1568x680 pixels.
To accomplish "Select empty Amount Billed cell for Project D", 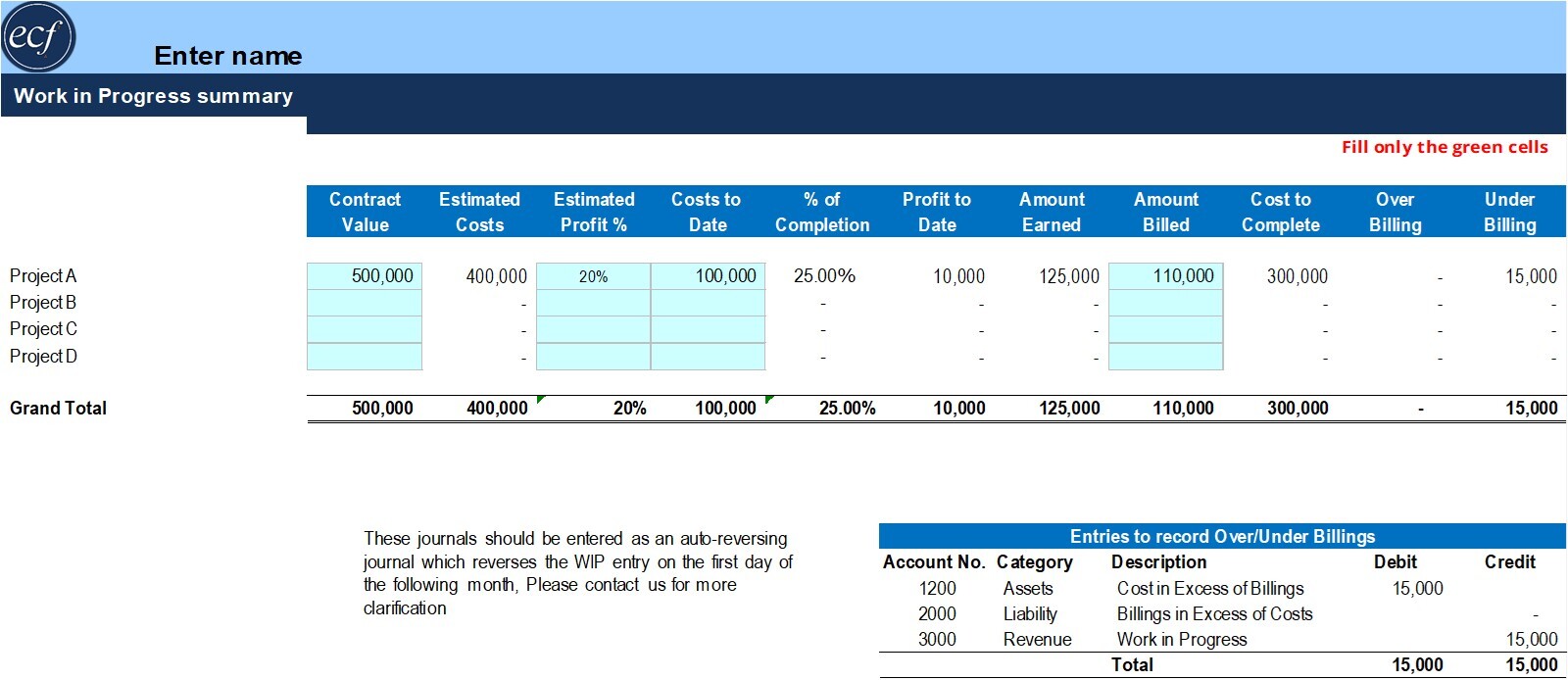I will click(1166, 357).
